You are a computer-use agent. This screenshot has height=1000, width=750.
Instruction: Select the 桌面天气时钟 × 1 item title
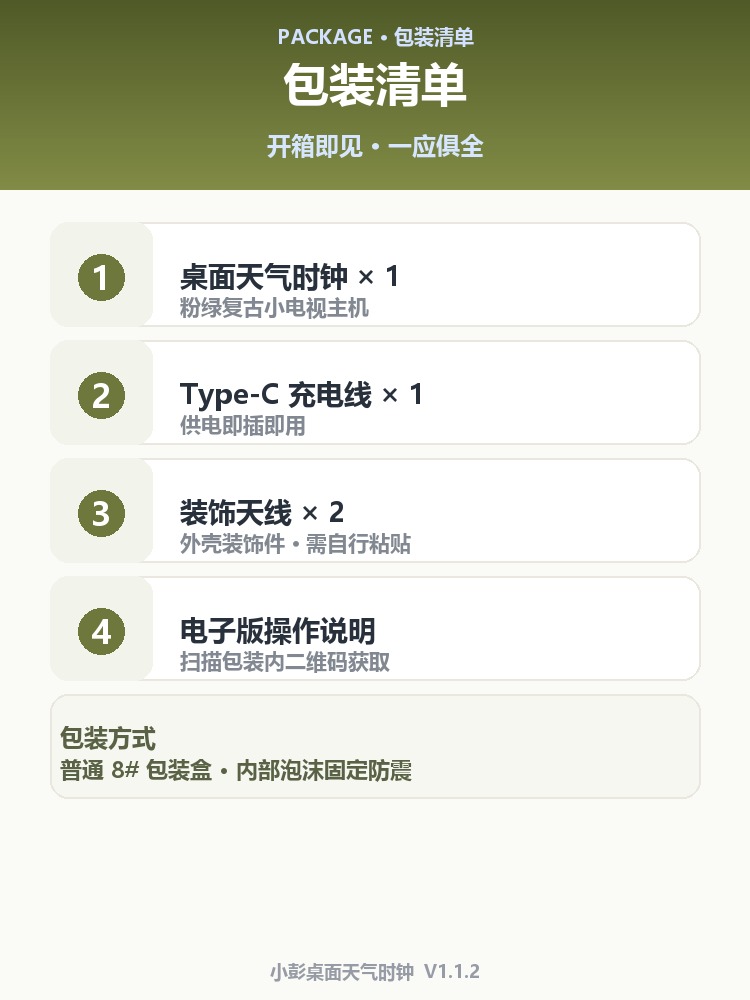coord(290,277)
